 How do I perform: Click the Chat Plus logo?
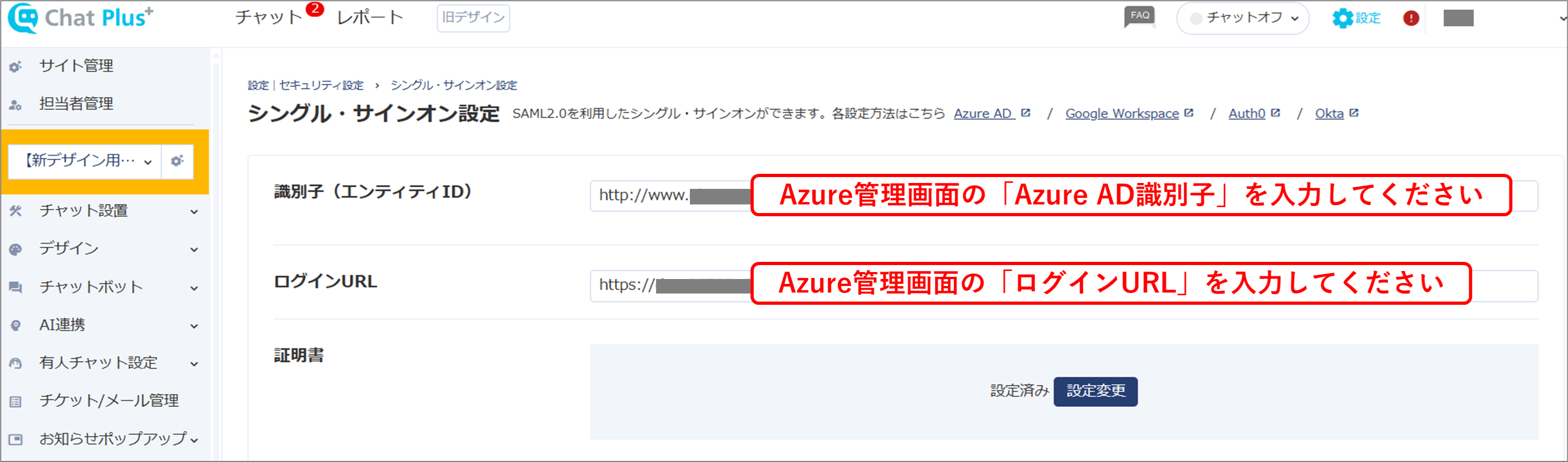tap(80, 18)
